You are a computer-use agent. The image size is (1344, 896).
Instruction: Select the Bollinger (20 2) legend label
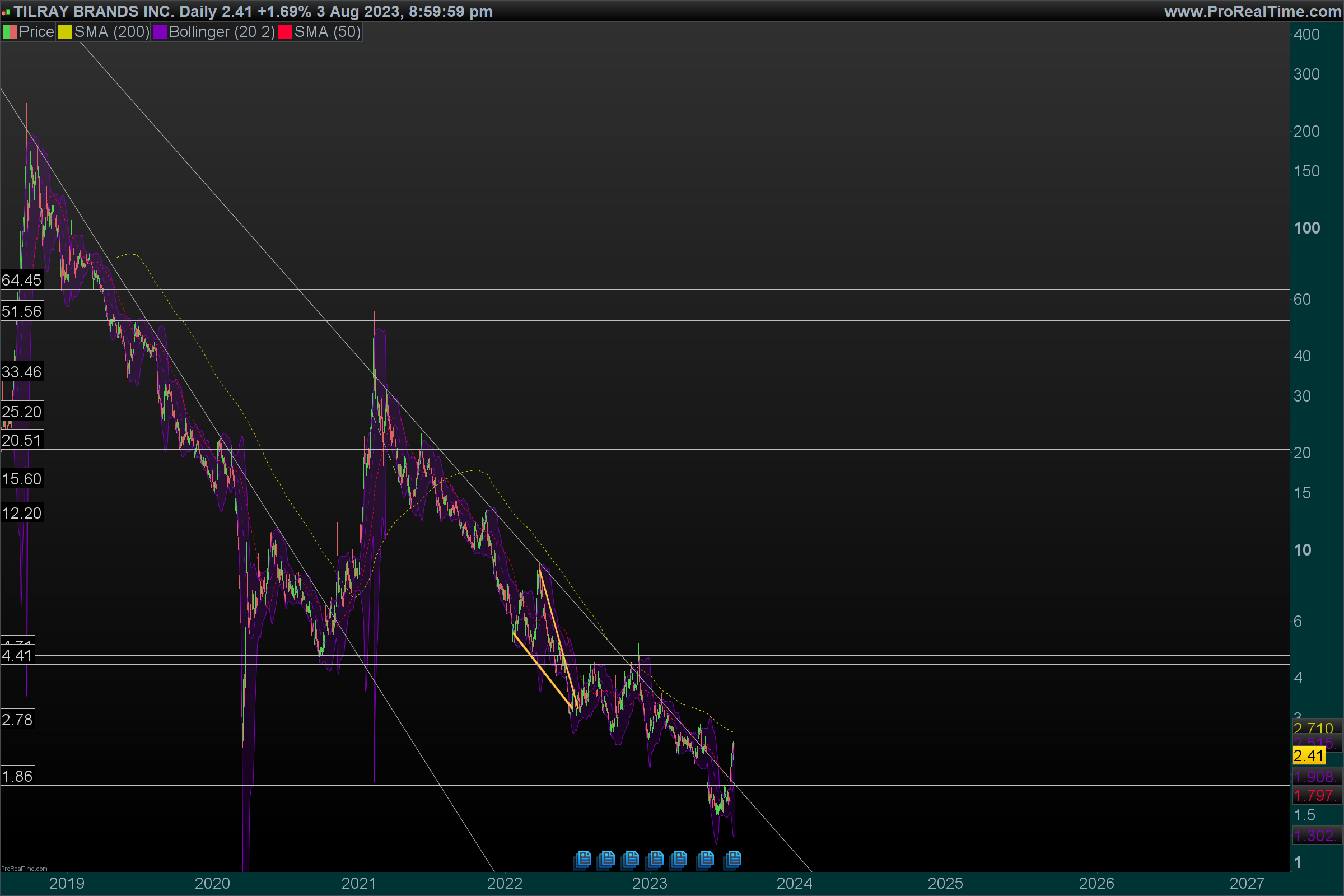click(222, 32)
